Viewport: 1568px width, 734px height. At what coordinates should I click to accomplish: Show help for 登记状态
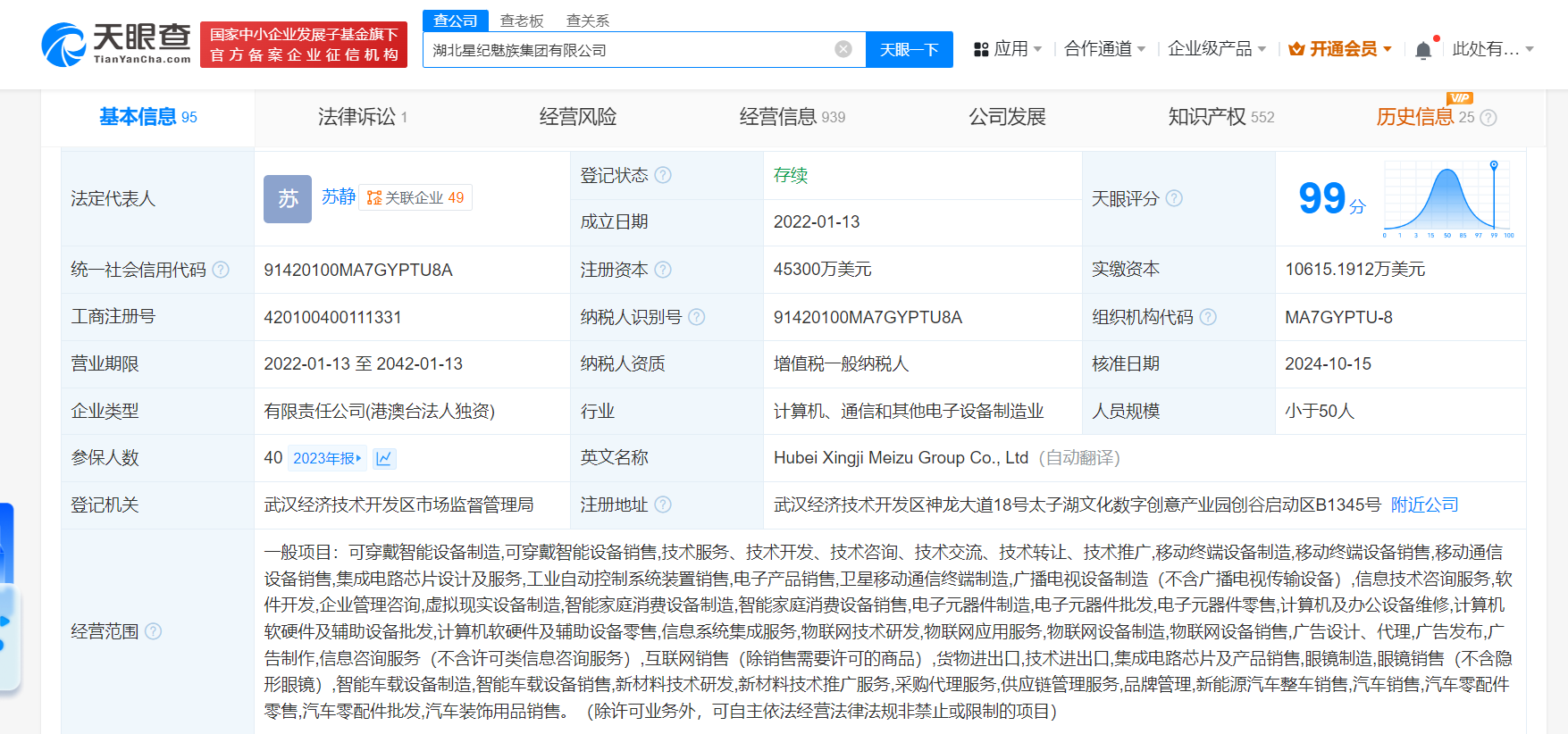point(663,175)
